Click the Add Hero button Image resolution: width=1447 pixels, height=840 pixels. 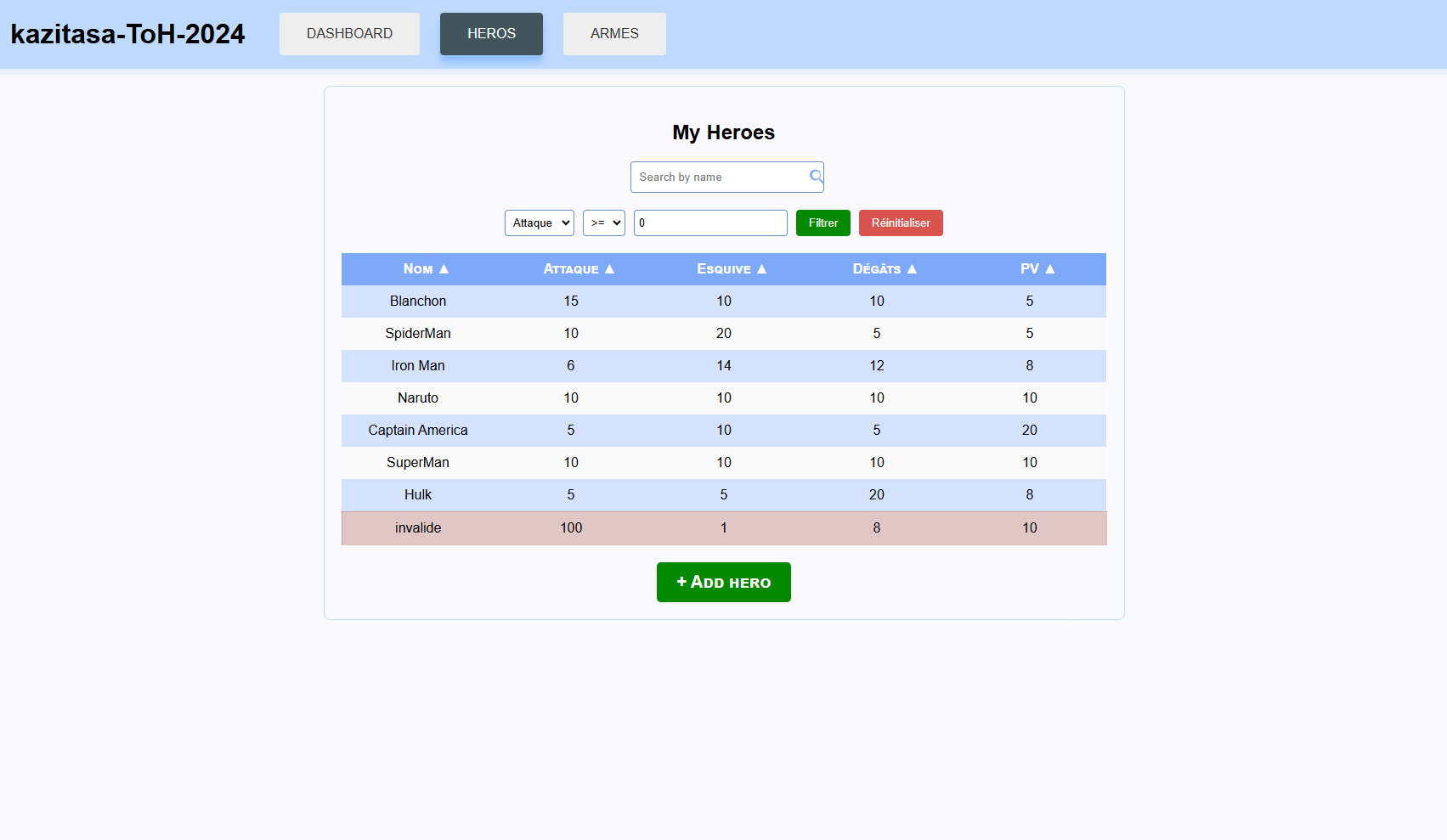point(723,582)
